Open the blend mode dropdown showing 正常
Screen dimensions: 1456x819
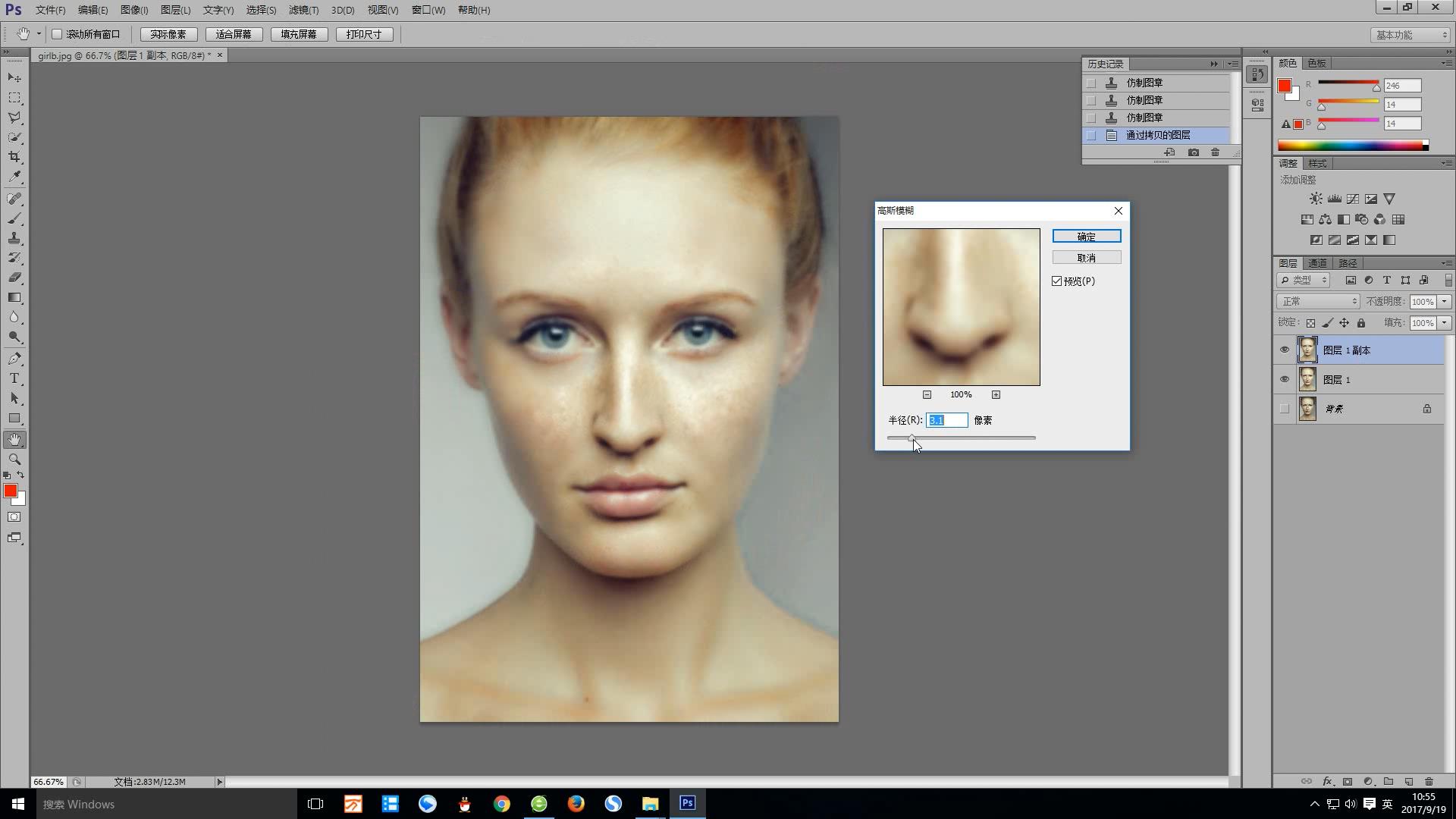tap(1319, 301)
